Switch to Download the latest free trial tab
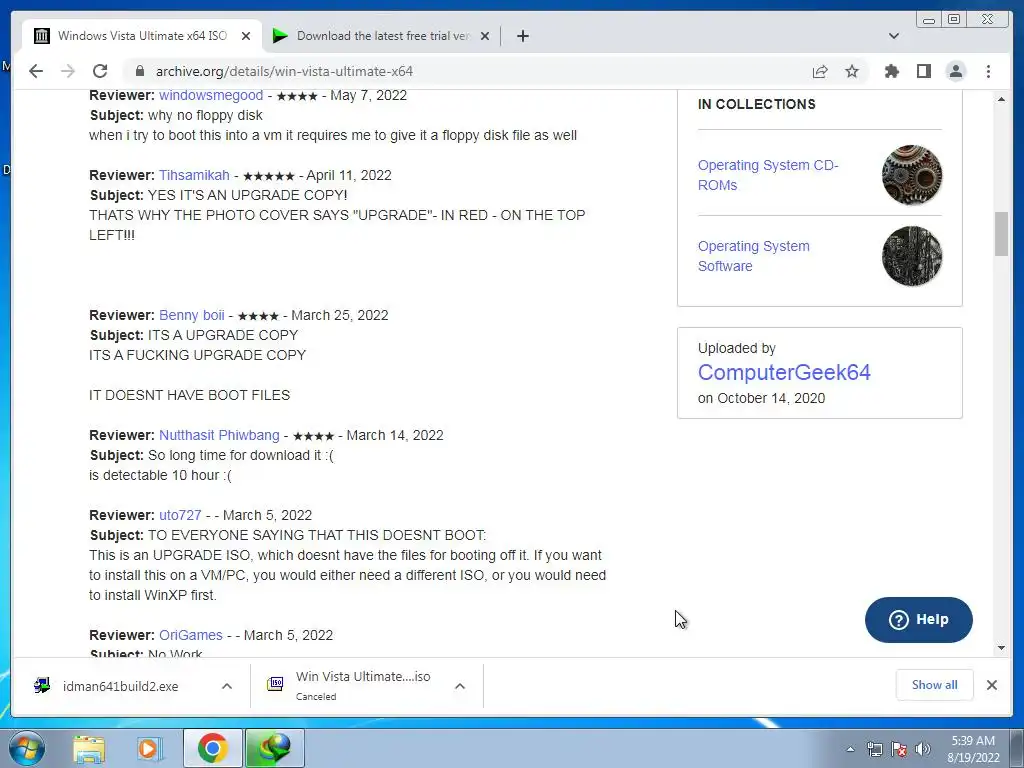 (382, 36)
